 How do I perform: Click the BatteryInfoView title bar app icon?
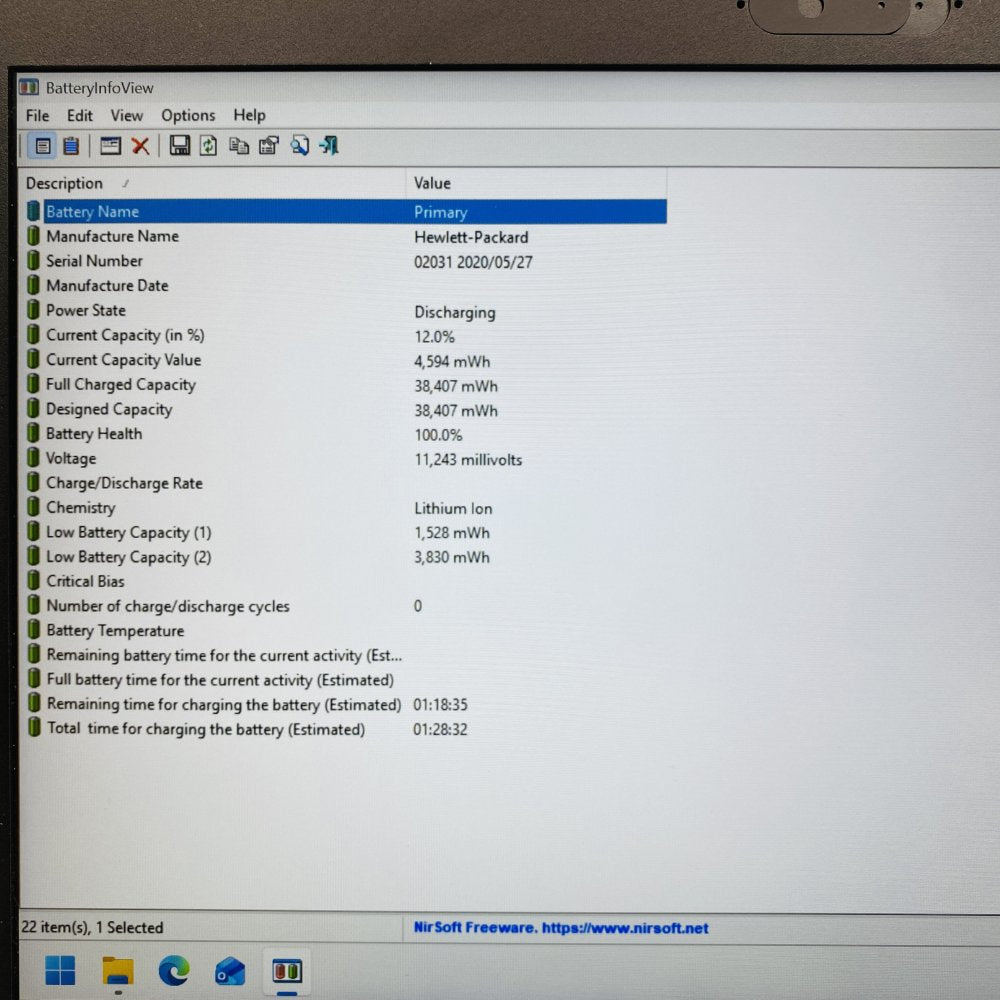[29, 87]
